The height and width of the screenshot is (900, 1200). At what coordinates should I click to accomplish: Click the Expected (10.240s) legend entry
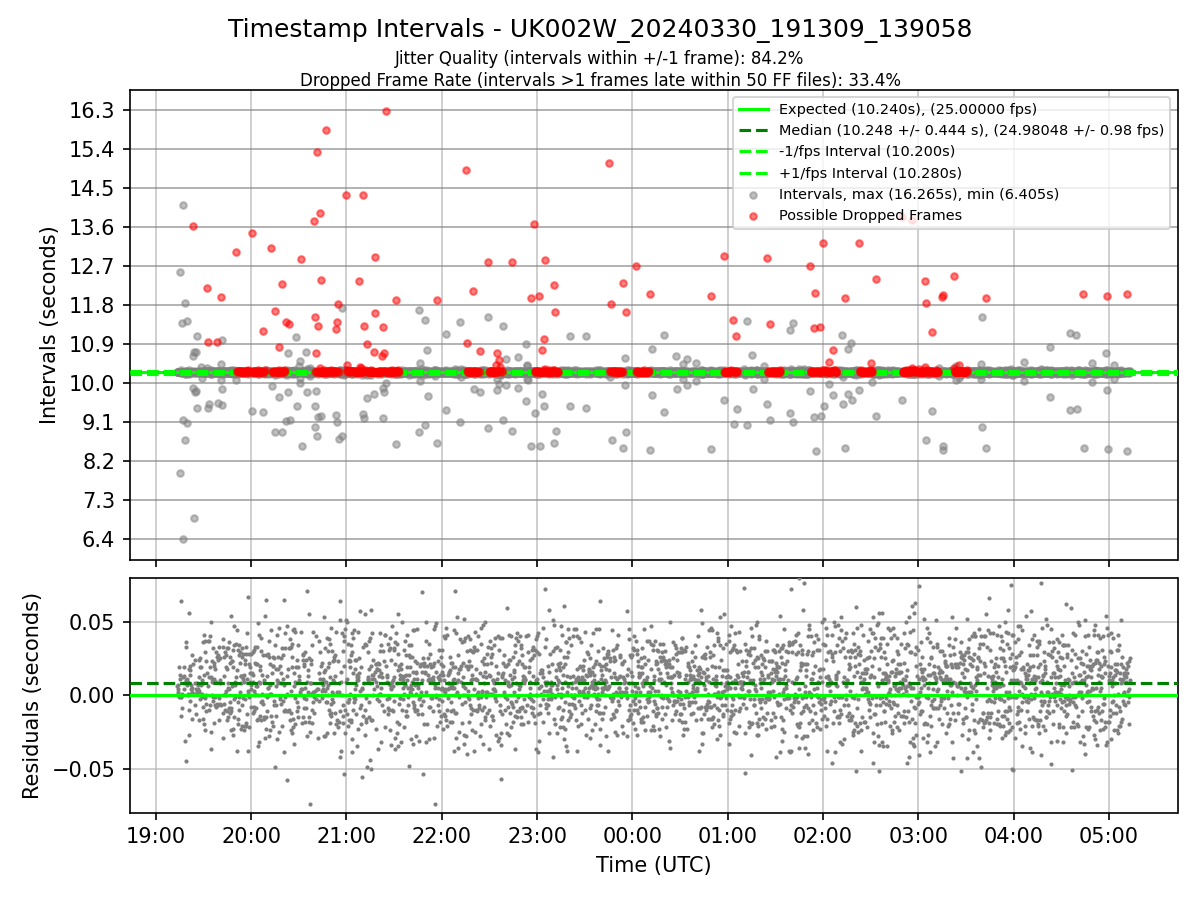(907, 109)
